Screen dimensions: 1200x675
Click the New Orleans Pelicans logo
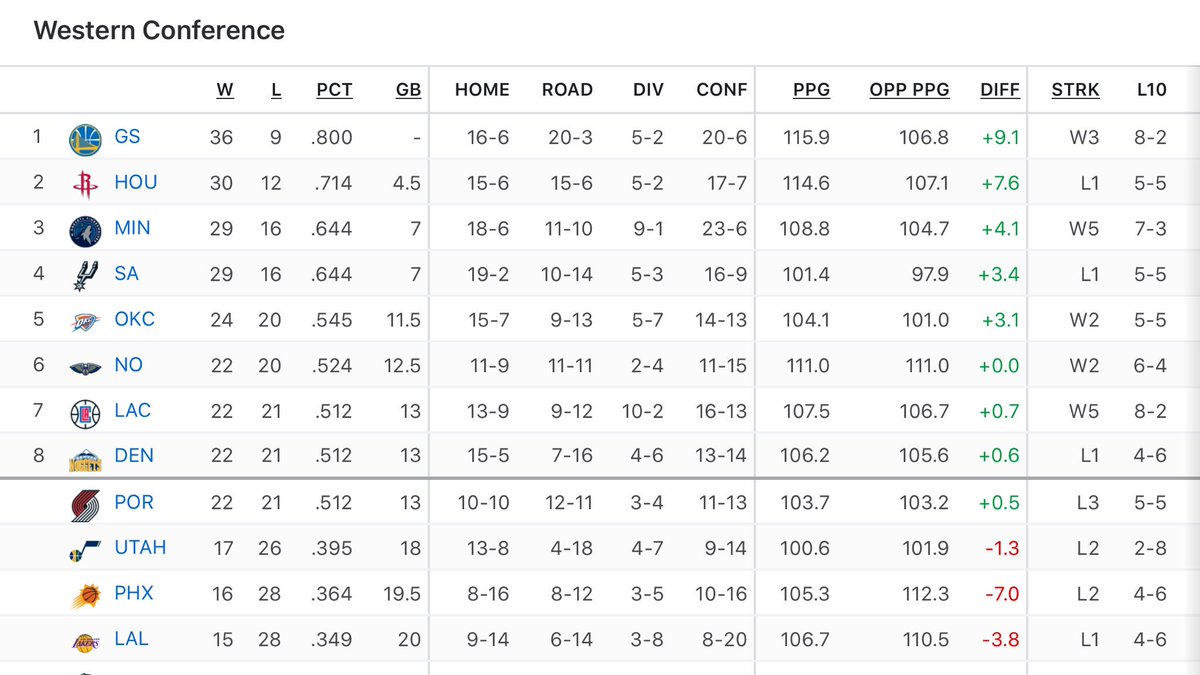click(85, 366)
